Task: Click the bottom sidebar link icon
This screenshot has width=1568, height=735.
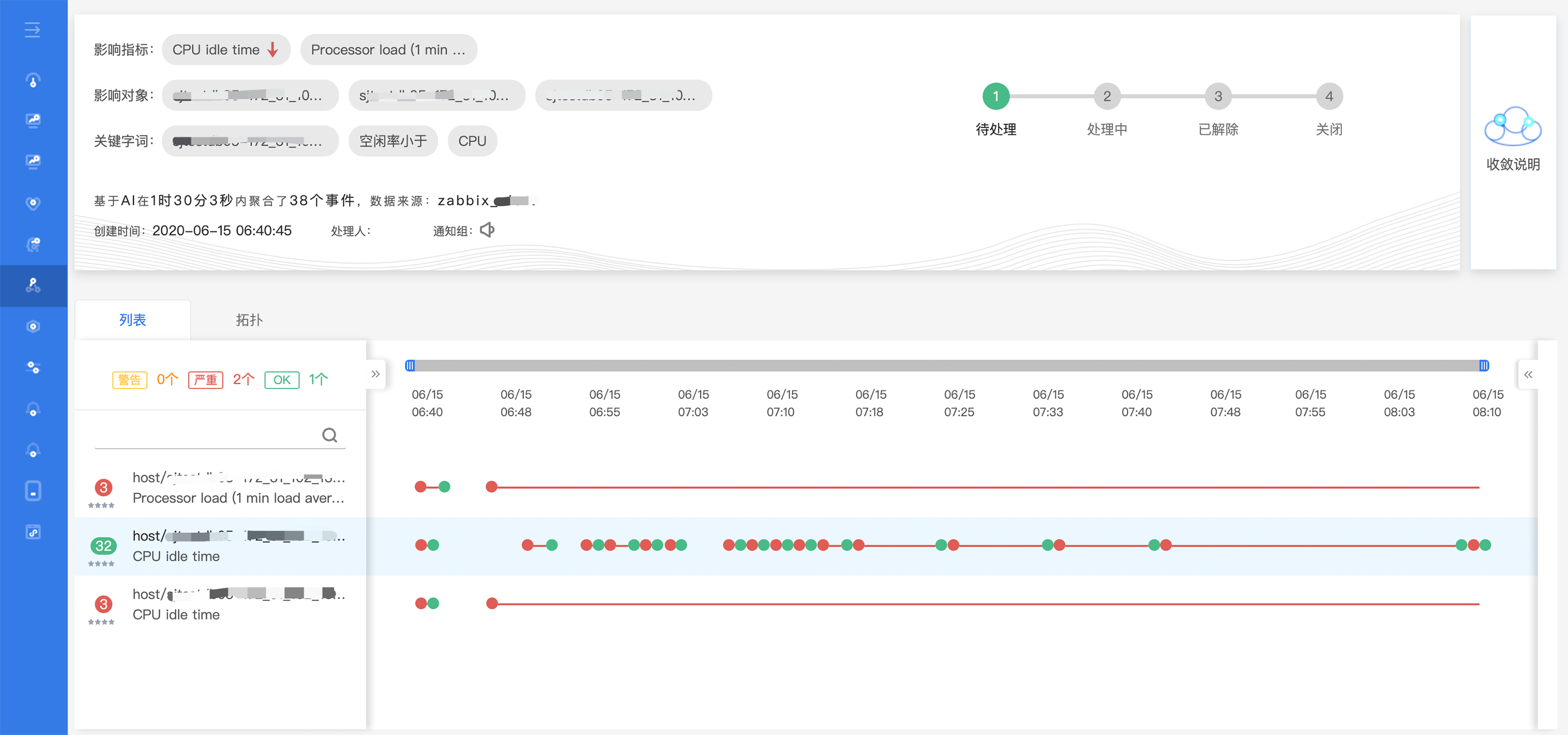Action: 34,533
